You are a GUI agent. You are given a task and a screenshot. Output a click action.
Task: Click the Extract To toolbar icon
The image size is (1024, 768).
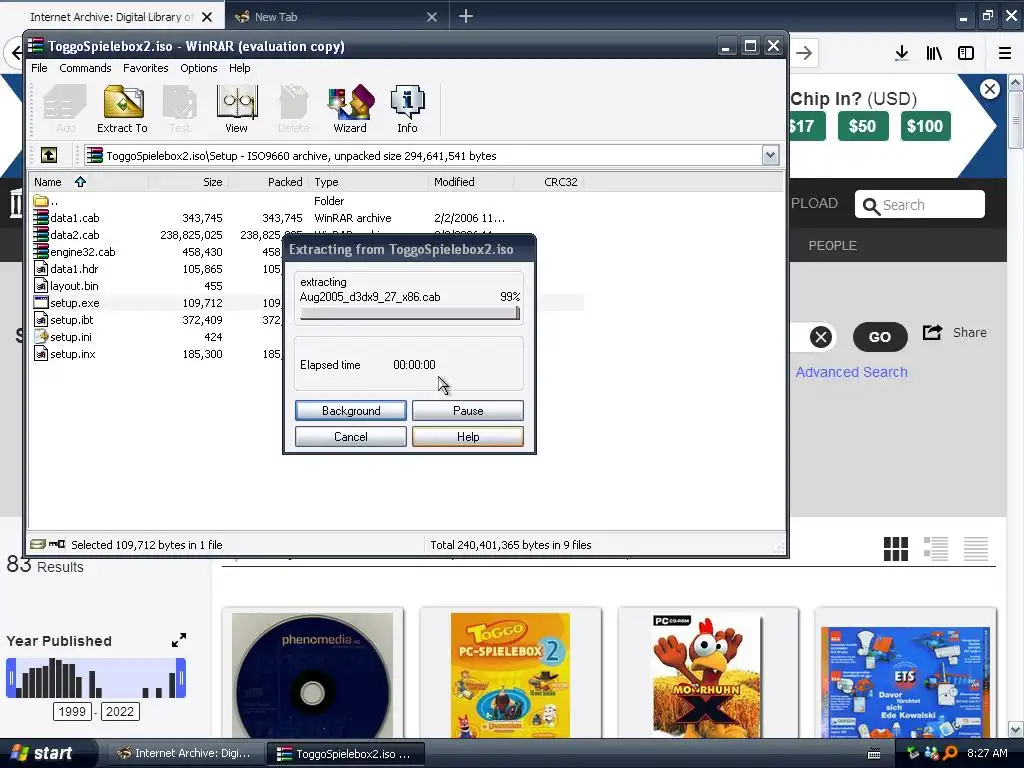tap(122, 109)
